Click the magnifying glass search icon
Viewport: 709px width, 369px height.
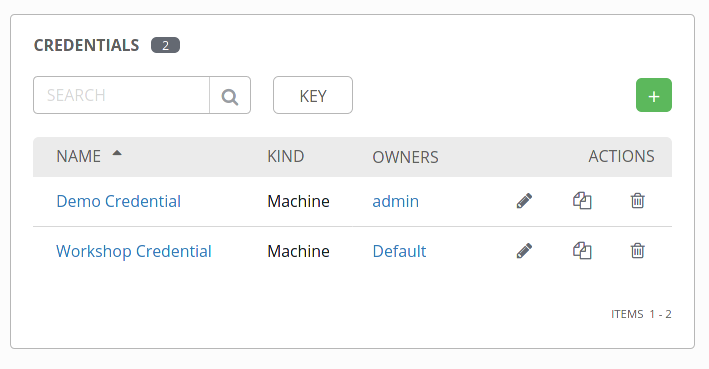pos(230,95)
